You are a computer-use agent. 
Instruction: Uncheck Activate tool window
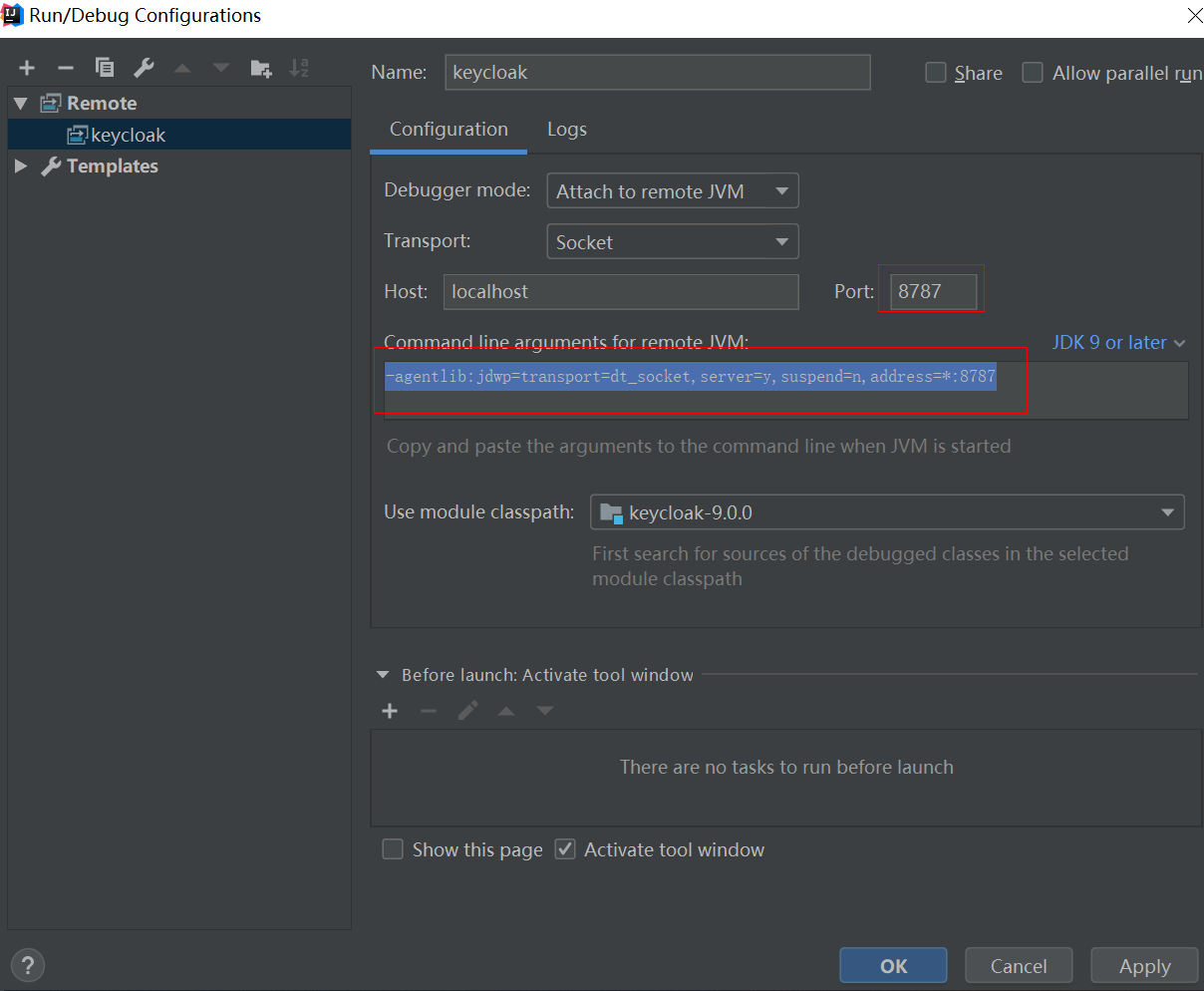[565, 849]
